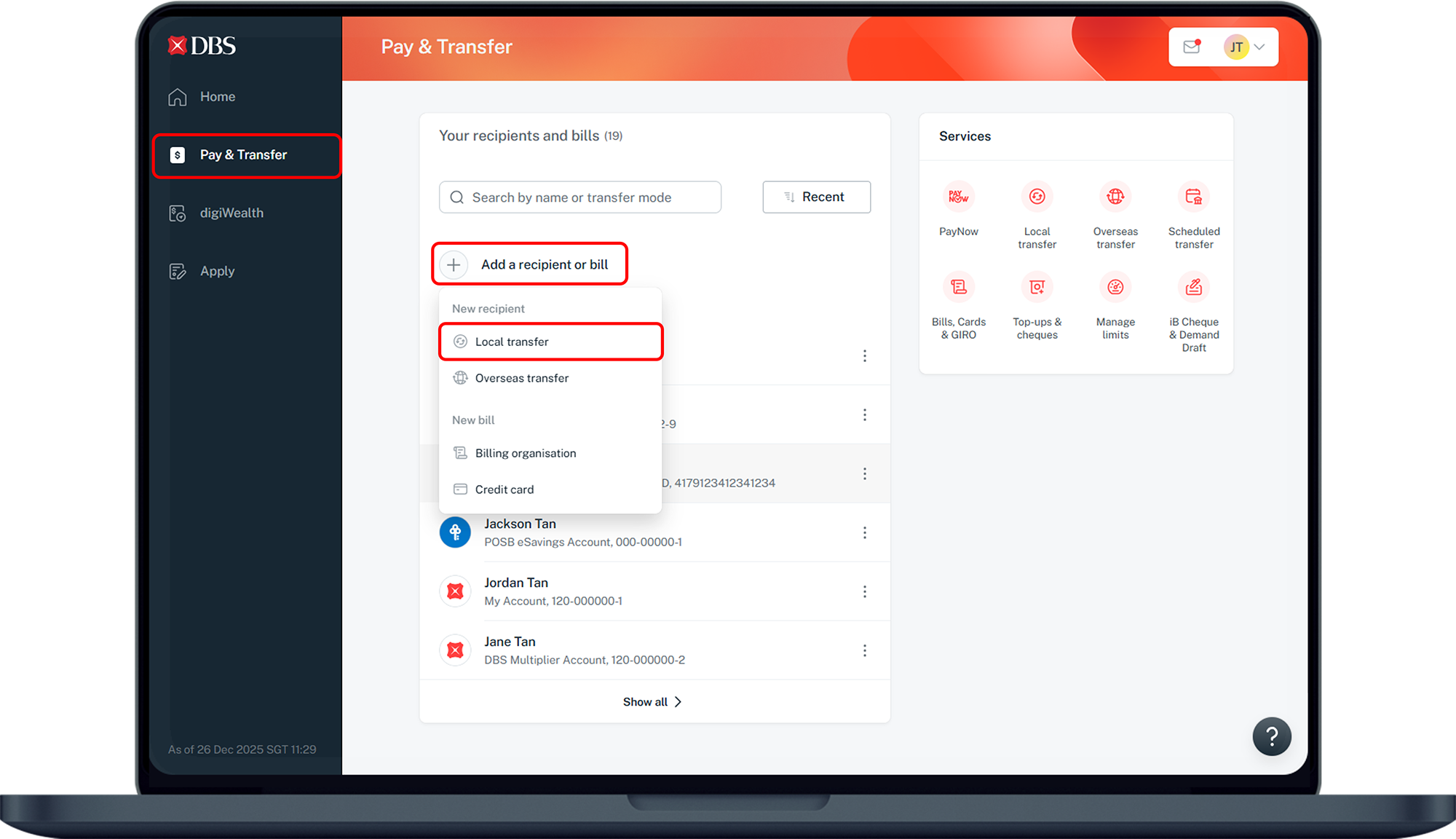Open options menu for Jackson Tan
The width and height of the screenshot is (1456, 839).
865,533
